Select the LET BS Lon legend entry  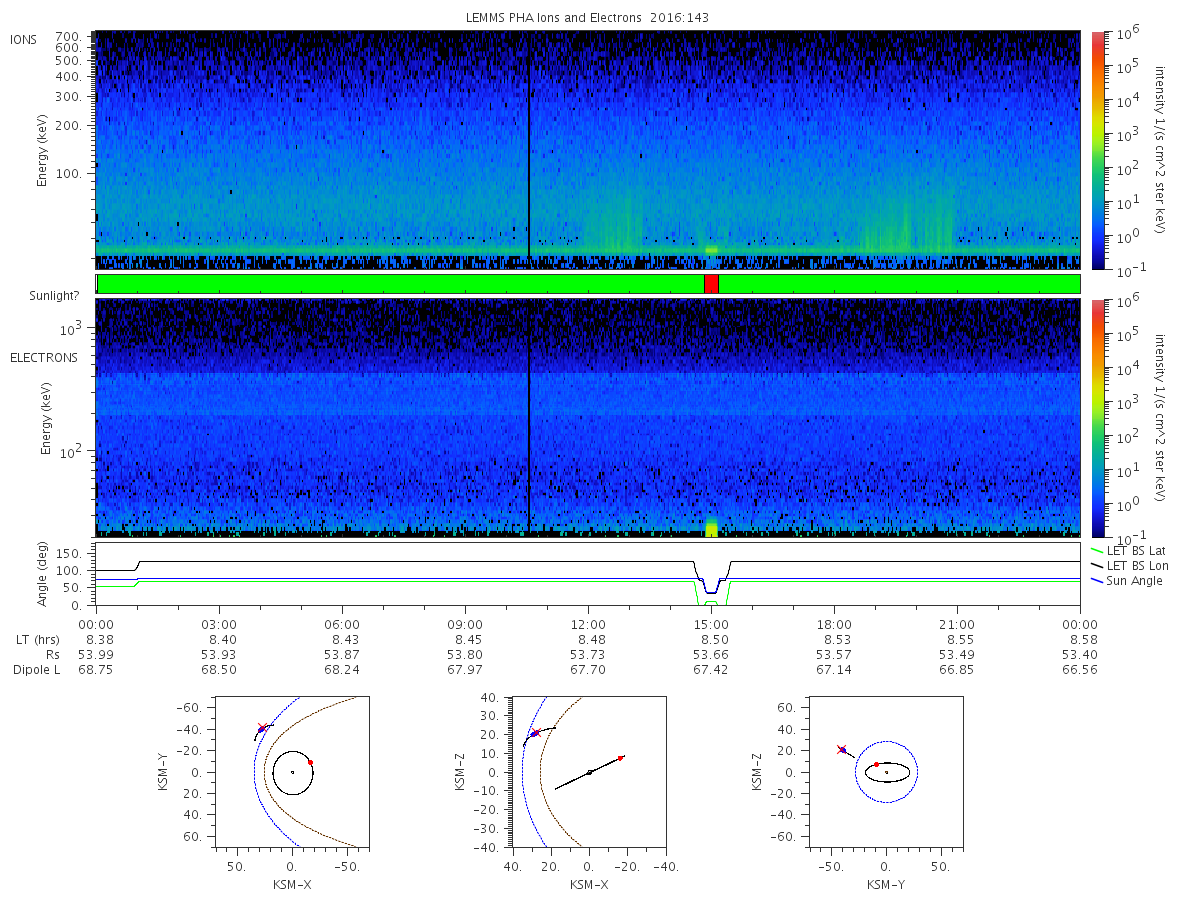(x=1130, y=565)
